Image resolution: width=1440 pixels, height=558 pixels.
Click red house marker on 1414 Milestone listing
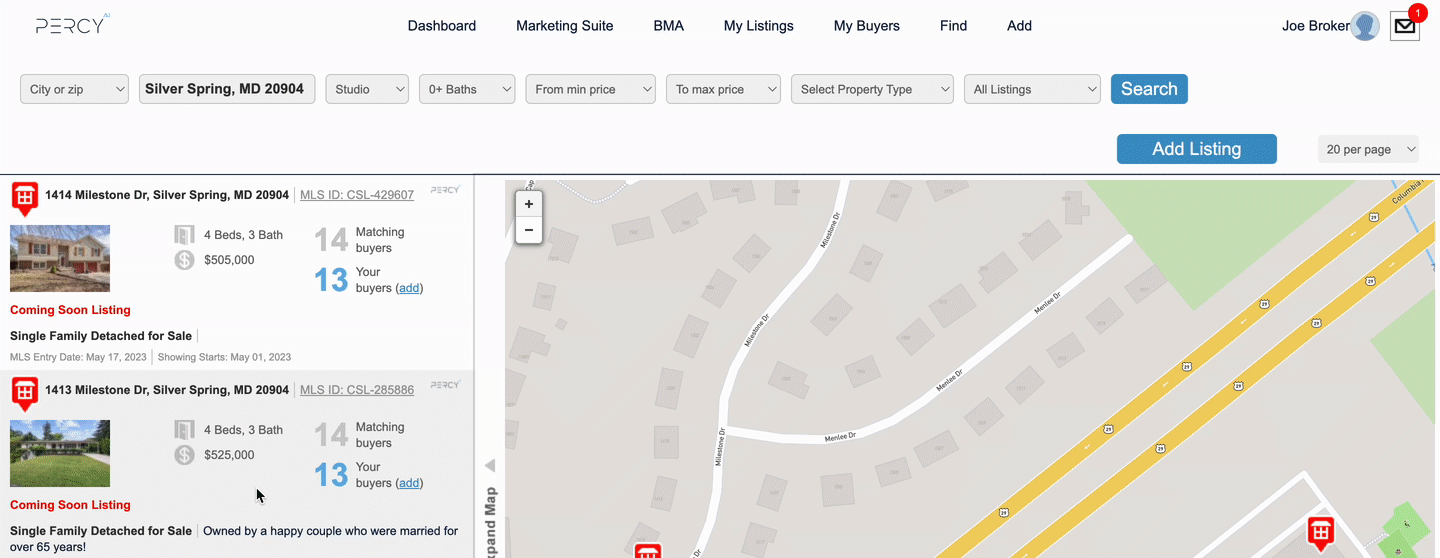tap(25, 197)
